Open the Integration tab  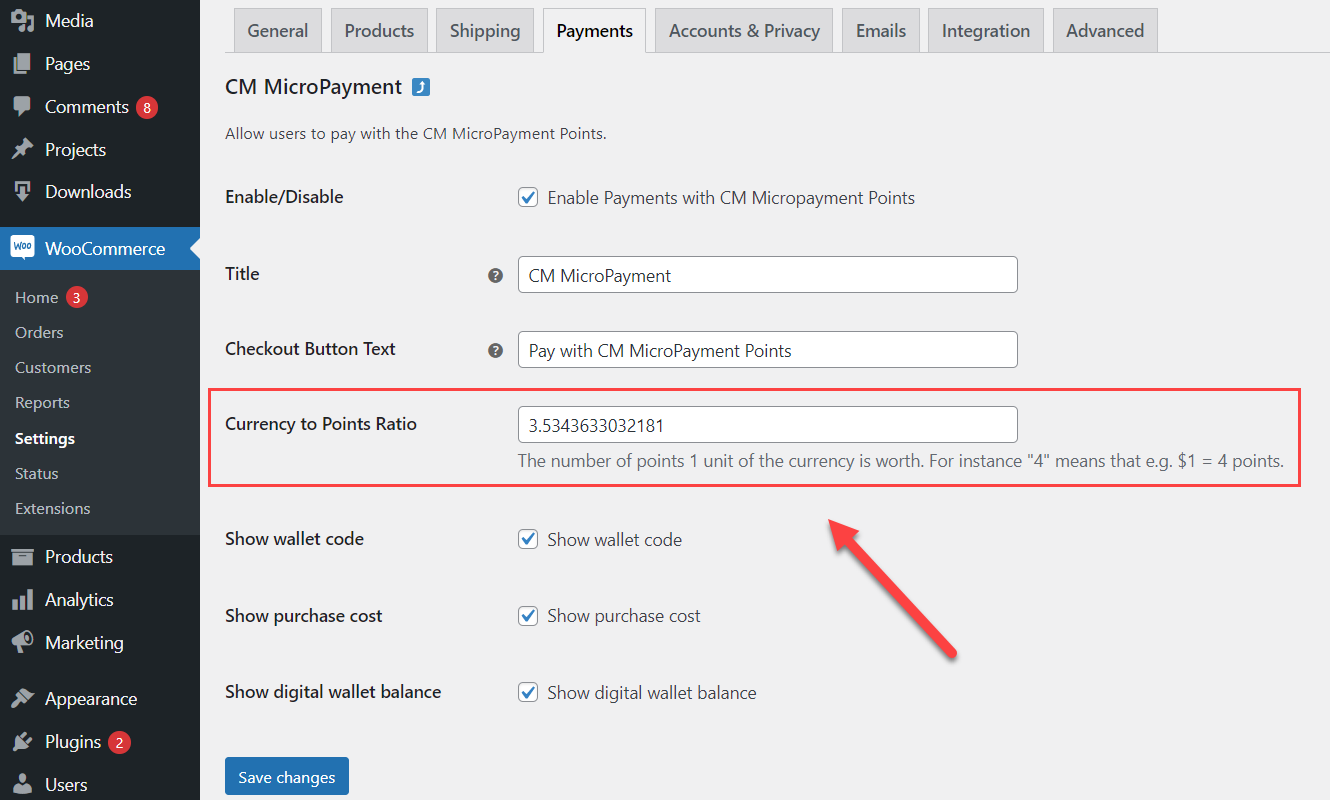pos(986,31)
